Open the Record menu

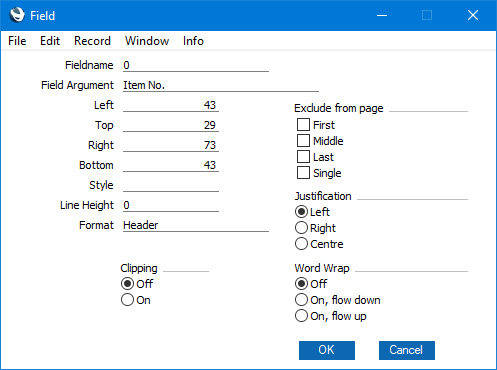click(92, 41)
